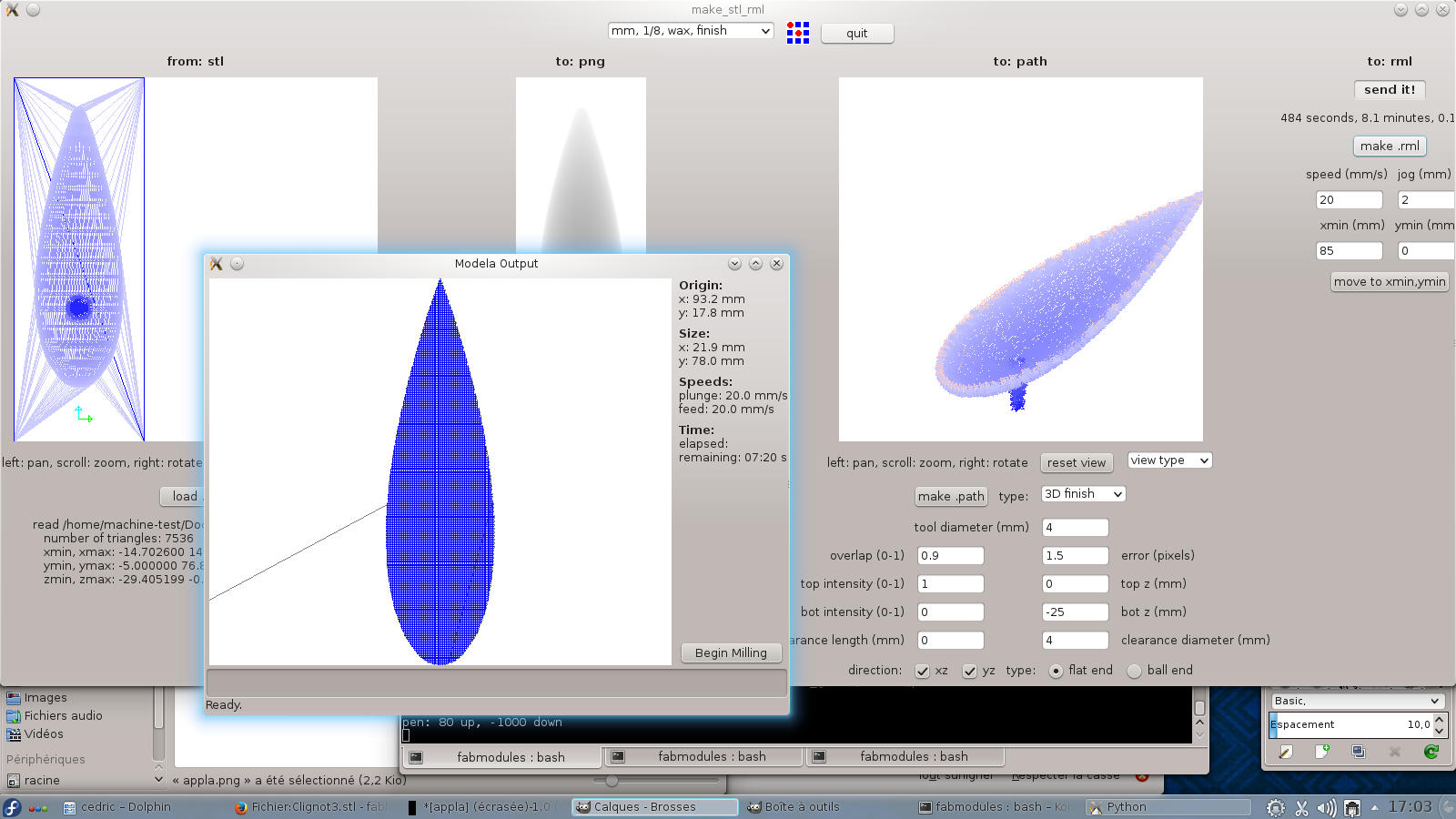Switch to the second fabmodules : bash tab
The image size is (1456, 819).
[703, 757]
